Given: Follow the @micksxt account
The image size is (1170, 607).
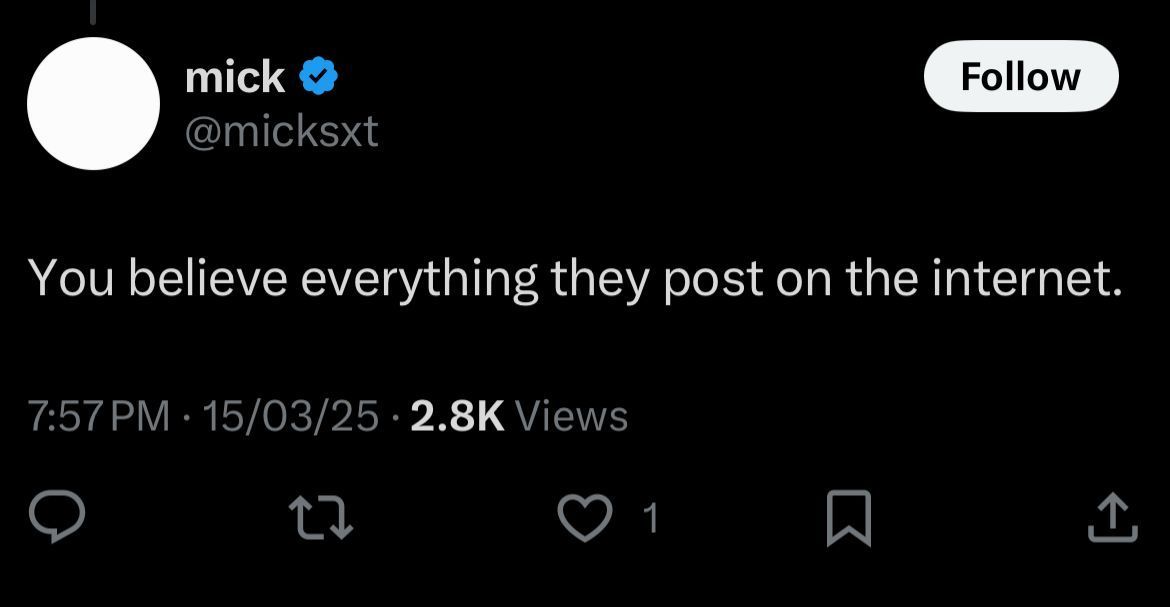Looking at the screenshot, I should coord(1020,76).
